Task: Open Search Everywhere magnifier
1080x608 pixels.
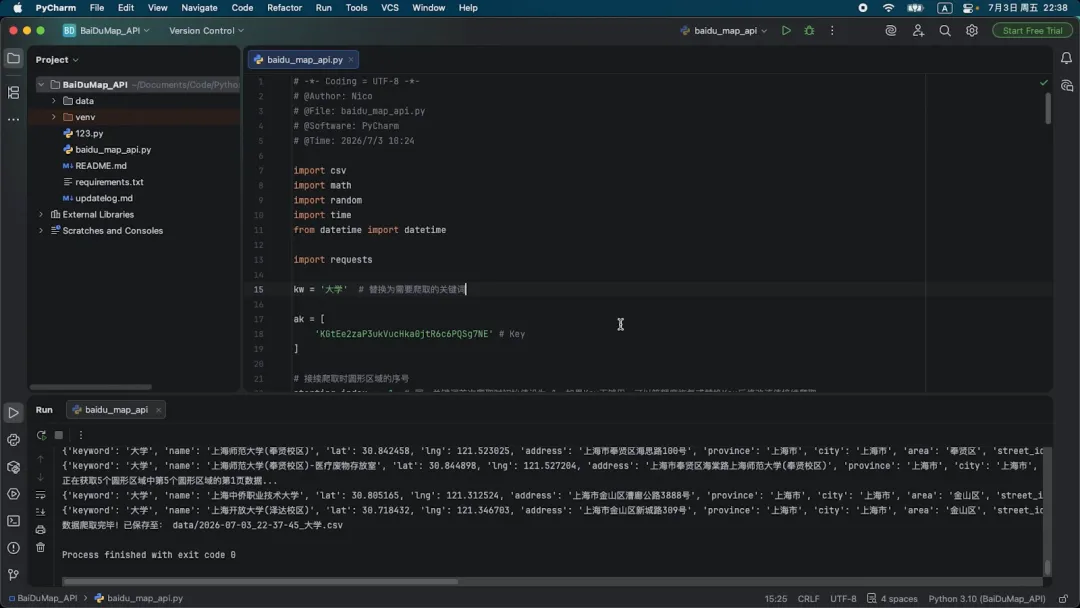Action: [x=945, y=30]
